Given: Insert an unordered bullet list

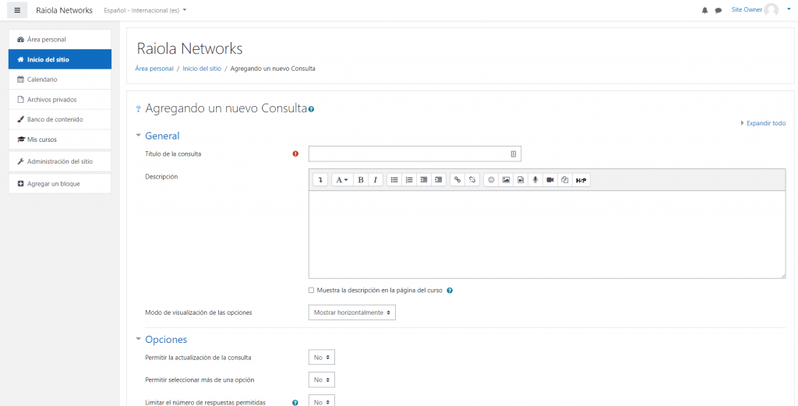Looking at the screenshot, I should (394, 180).
